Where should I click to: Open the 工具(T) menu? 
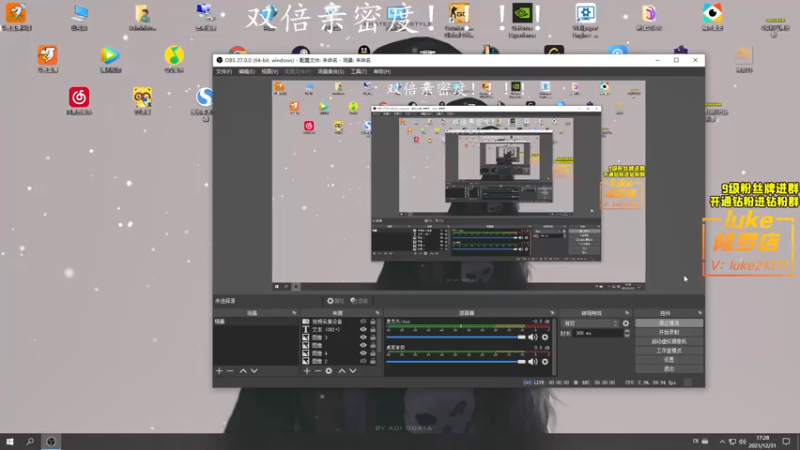tap(359, 72)
